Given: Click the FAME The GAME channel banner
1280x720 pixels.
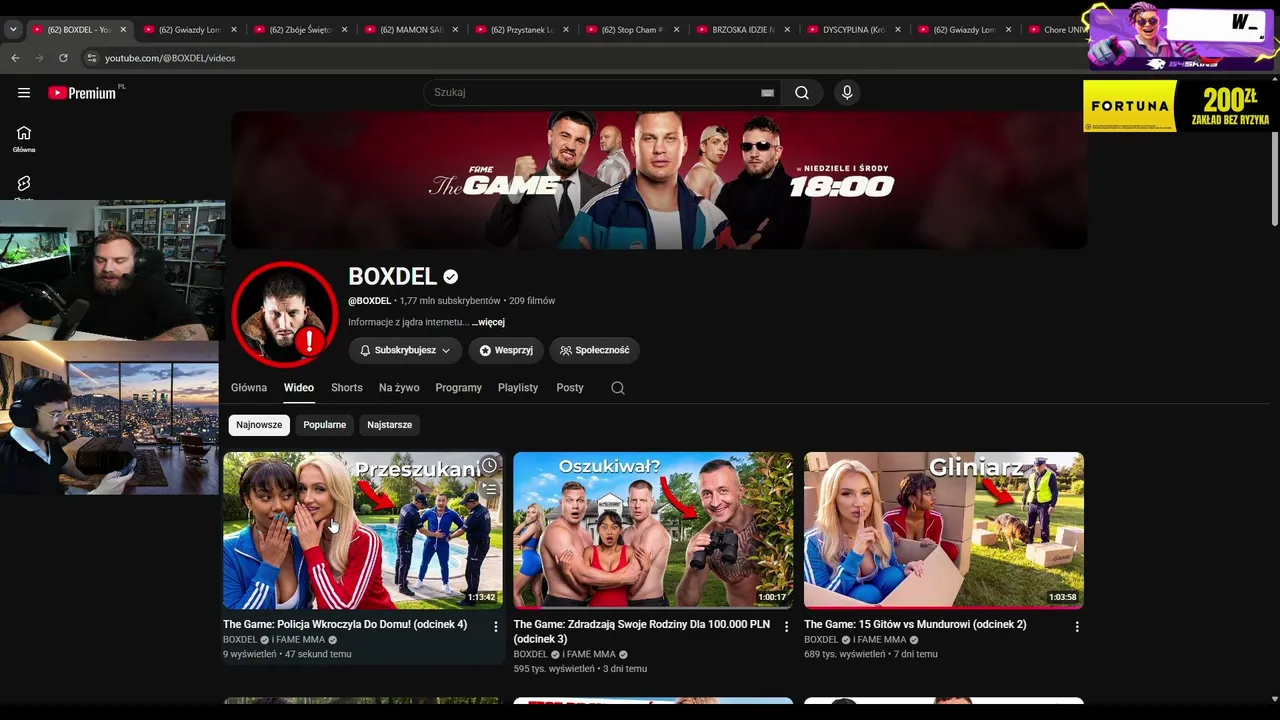Looking at the screenshot, I should click(x=659, y=180).
